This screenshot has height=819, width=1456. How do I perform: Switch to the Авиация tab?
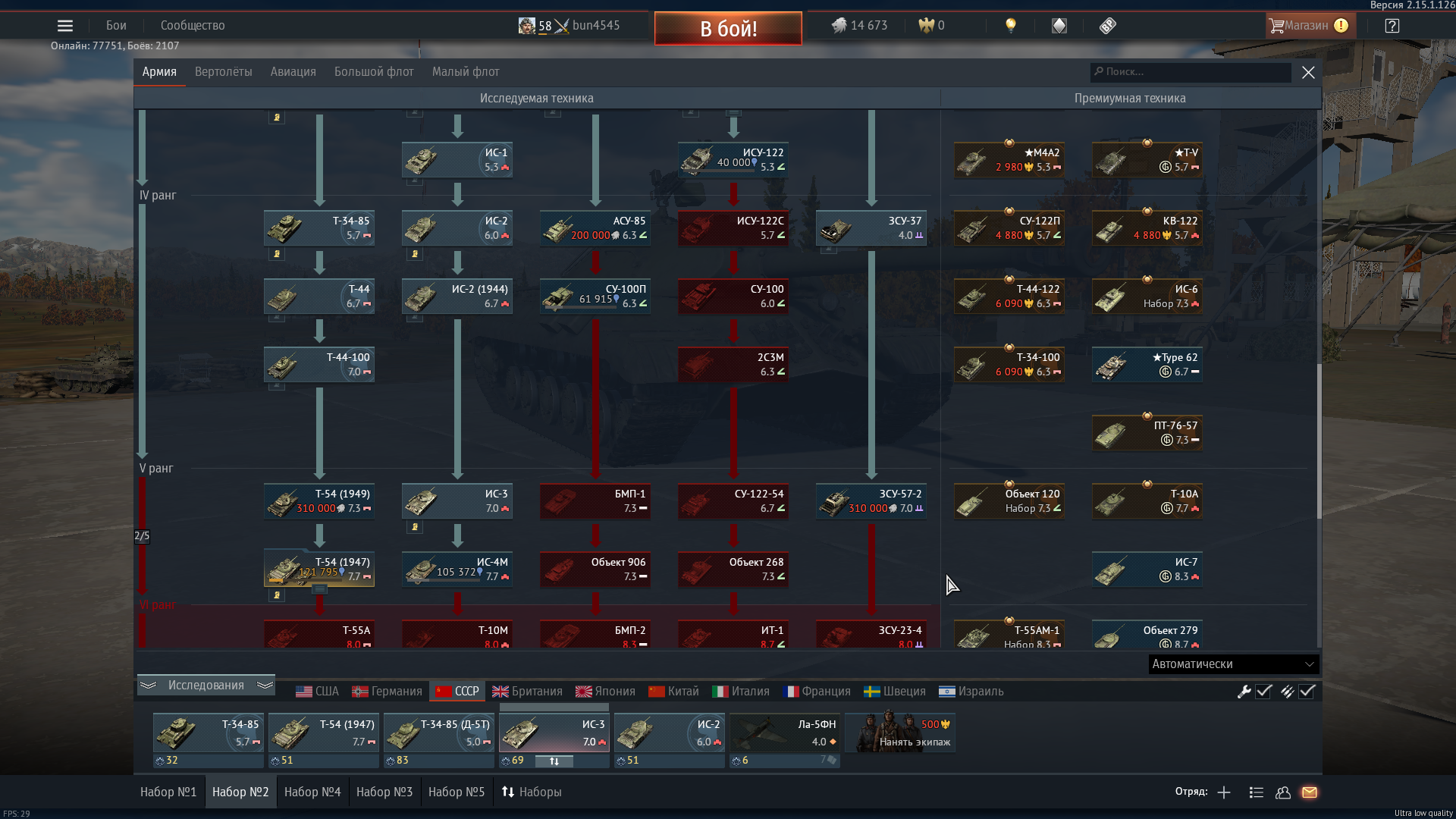293,72
